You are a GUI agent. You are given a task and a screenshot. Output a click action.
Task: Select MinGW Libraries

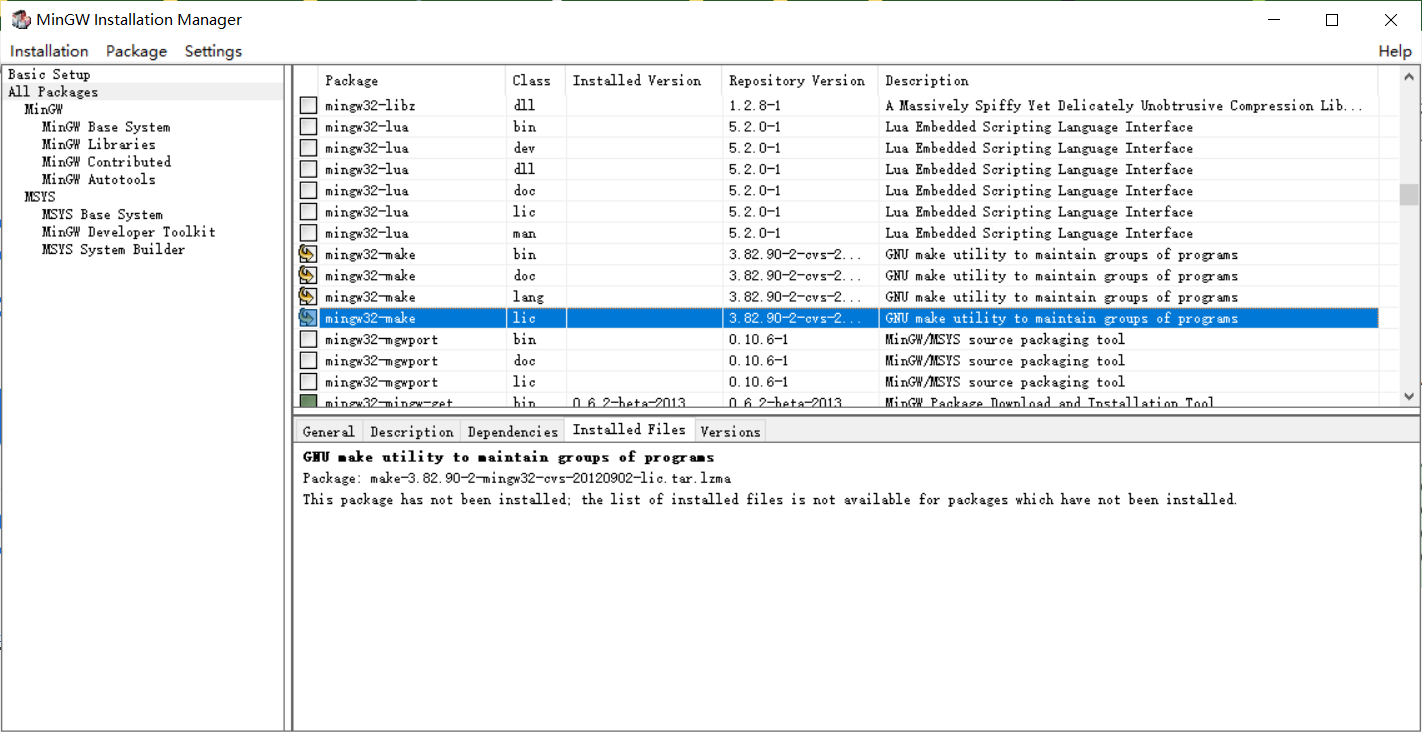[99, 144]
